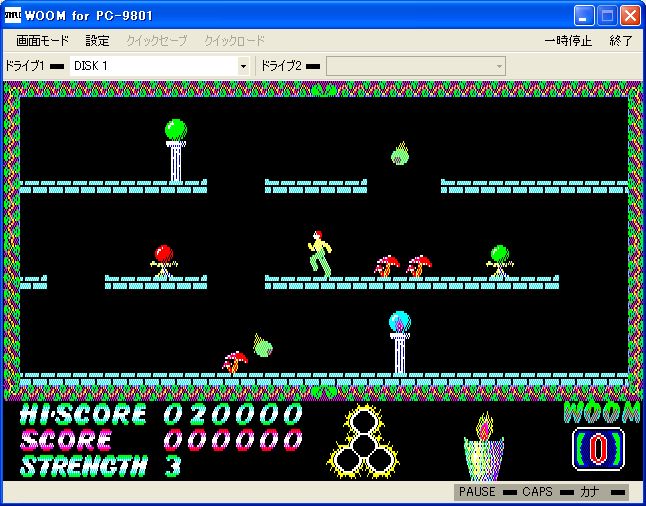Click the WOOM app icon in title bar

(12, 15)
